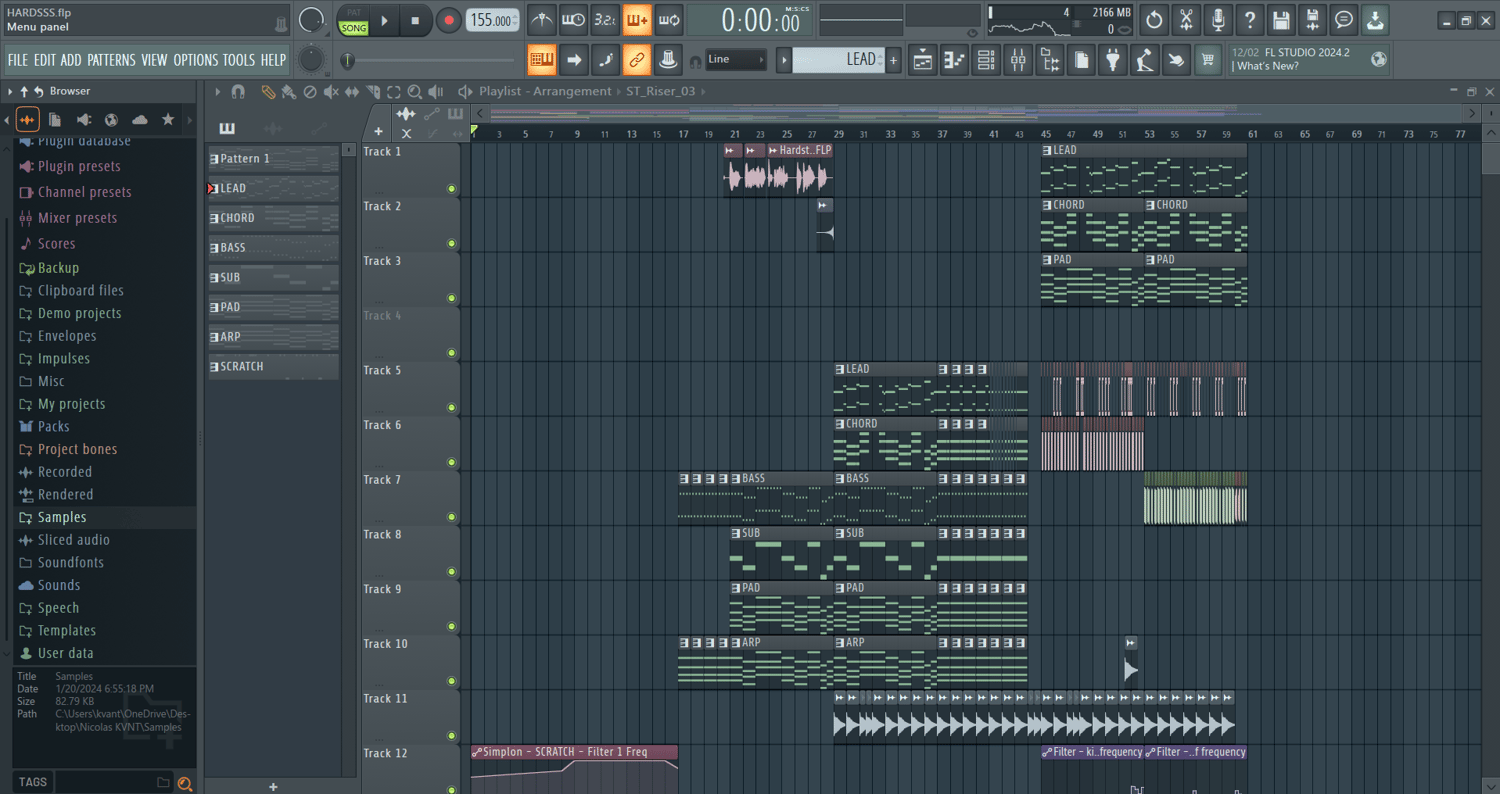Switch PAT/SONG mode toggle
The height and width of the screenshot is (794, 1500).
[x=354, y=20]
